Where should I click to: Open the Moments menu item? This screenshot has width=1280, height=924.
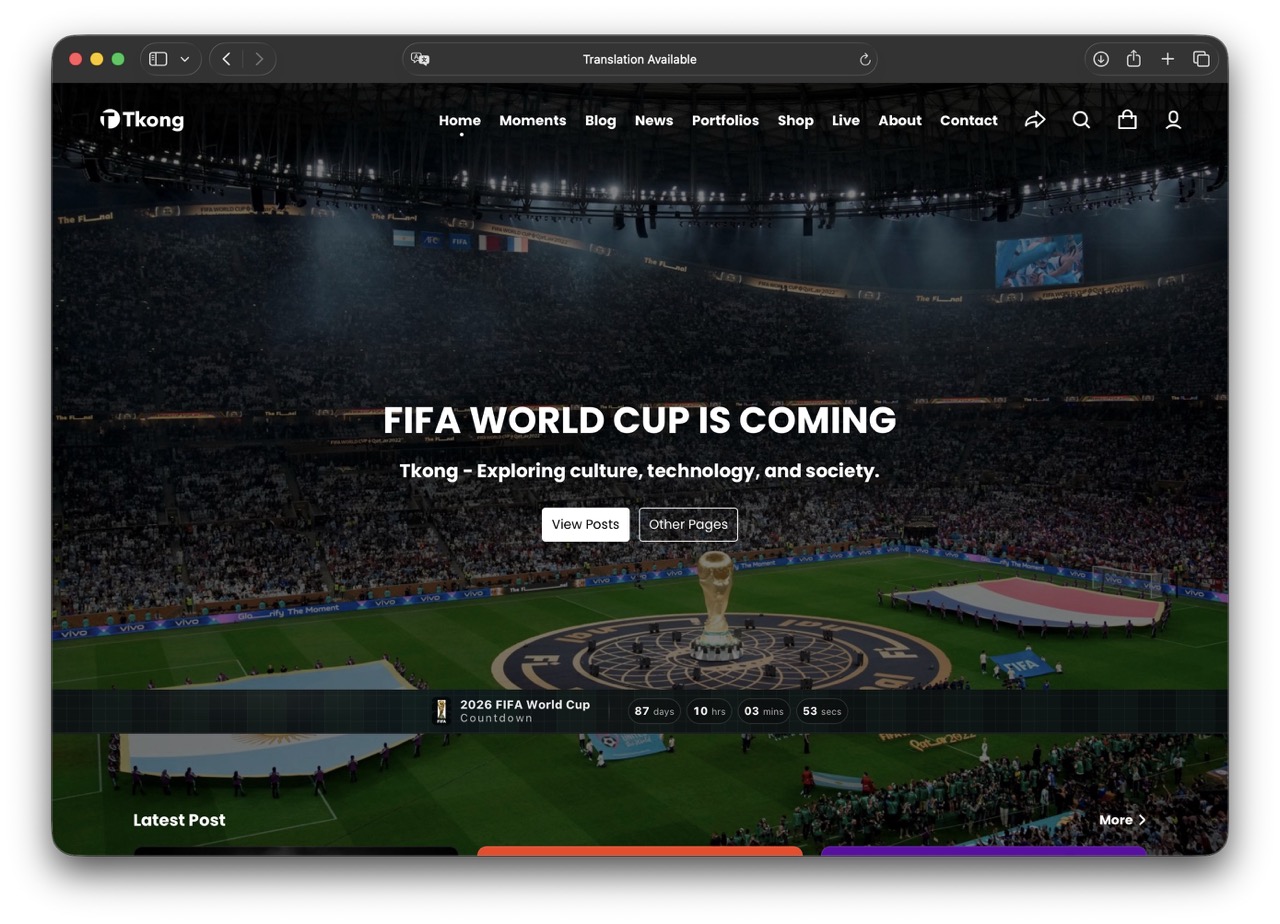point(532,120)
